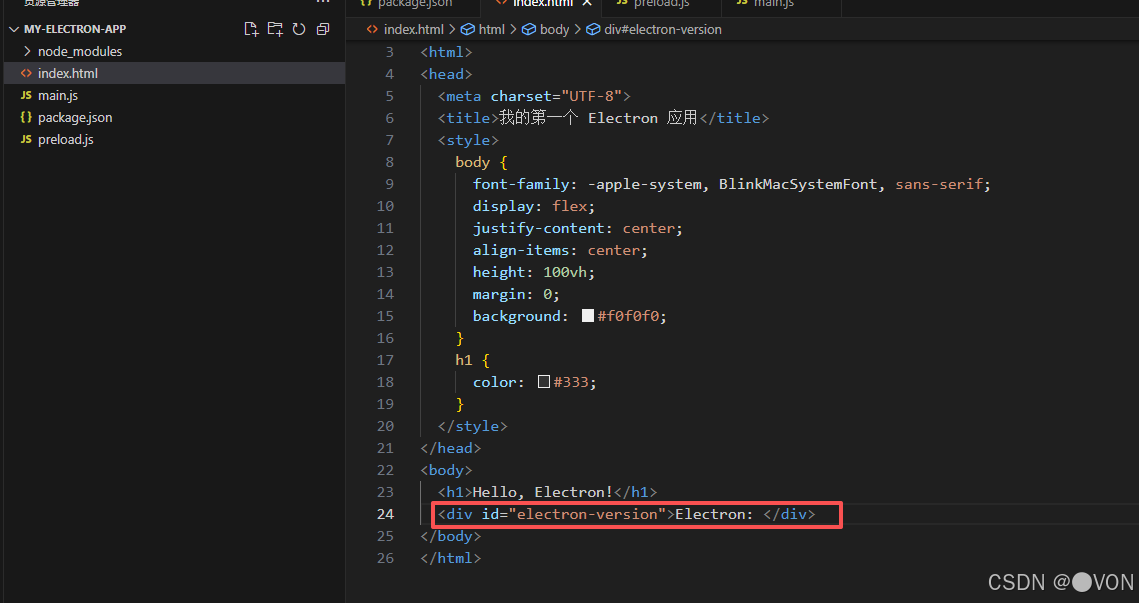This screenshot has height=603, width=1139.
Task: Open package.json from the file tree
Action: tap(174, 117)
